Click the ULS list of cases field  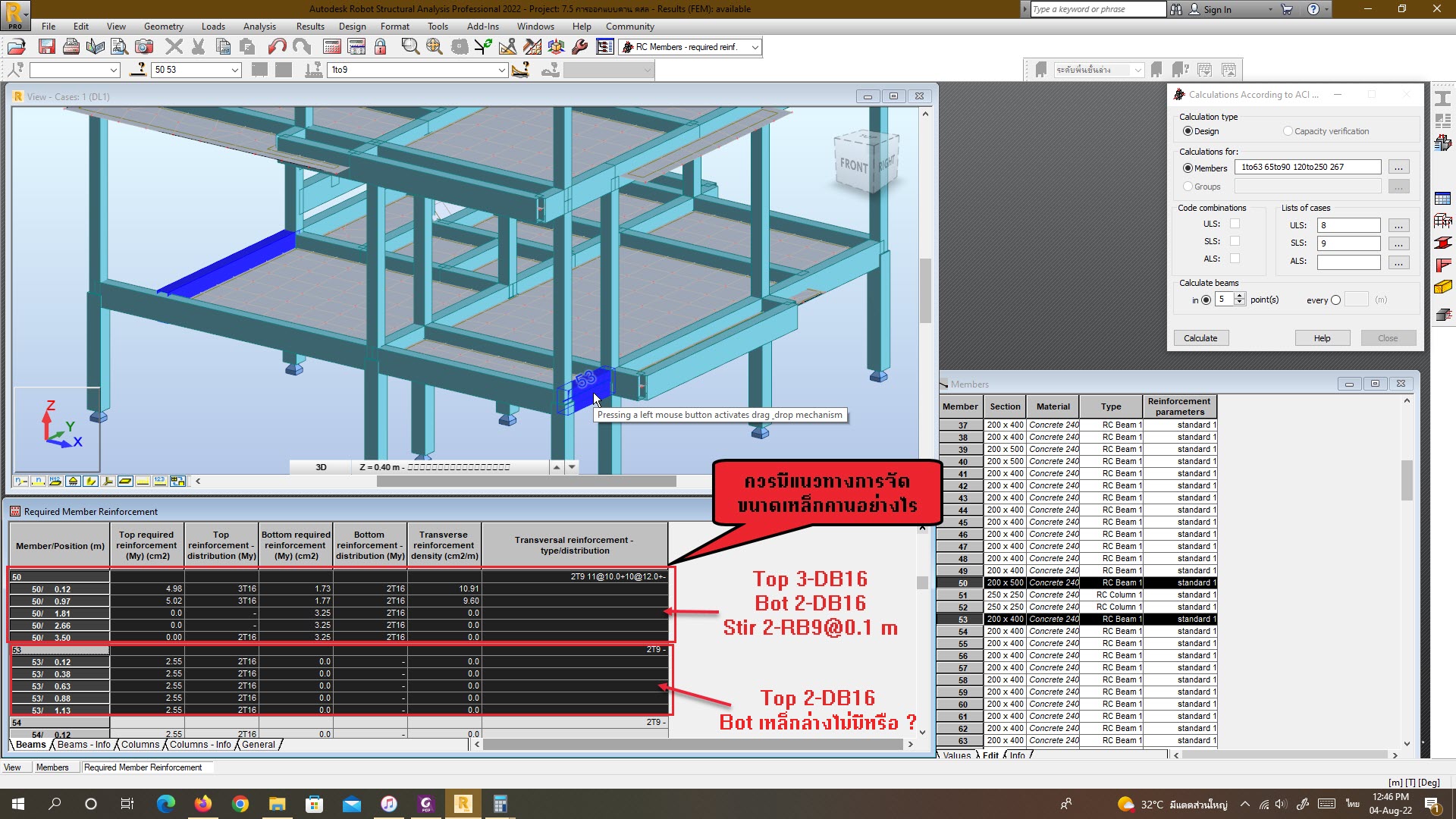pyautogui.click(x=1348, y=225)
